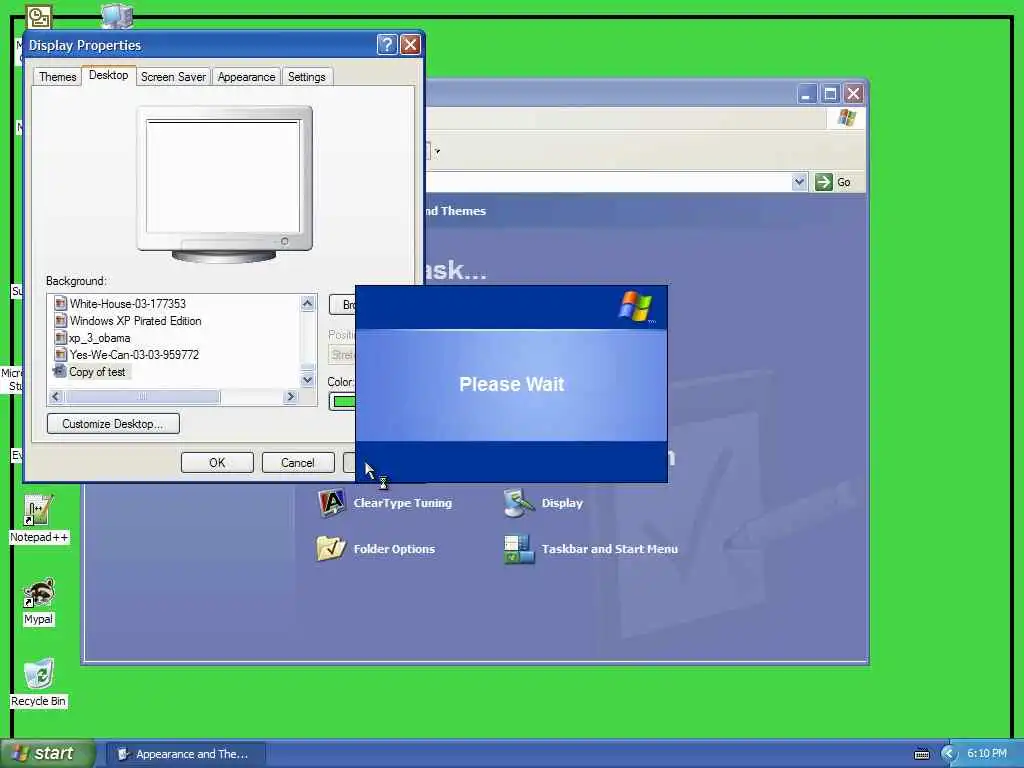1024x768 pixels.
Task: Open ClearType Tuning in control panel
Action: 402,503
